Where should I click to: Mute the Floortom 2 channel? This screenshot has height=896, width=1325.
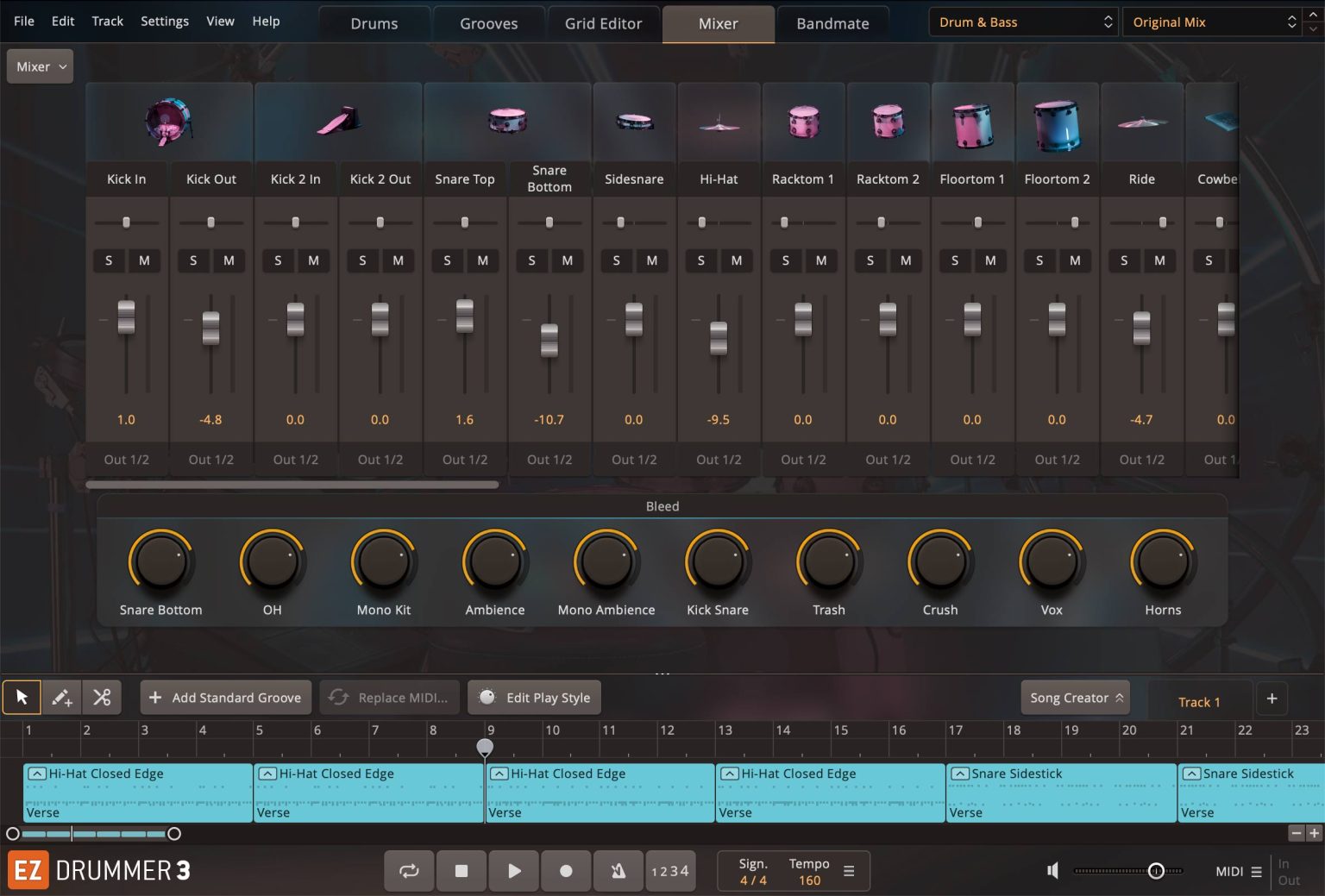click(1075, 260)
